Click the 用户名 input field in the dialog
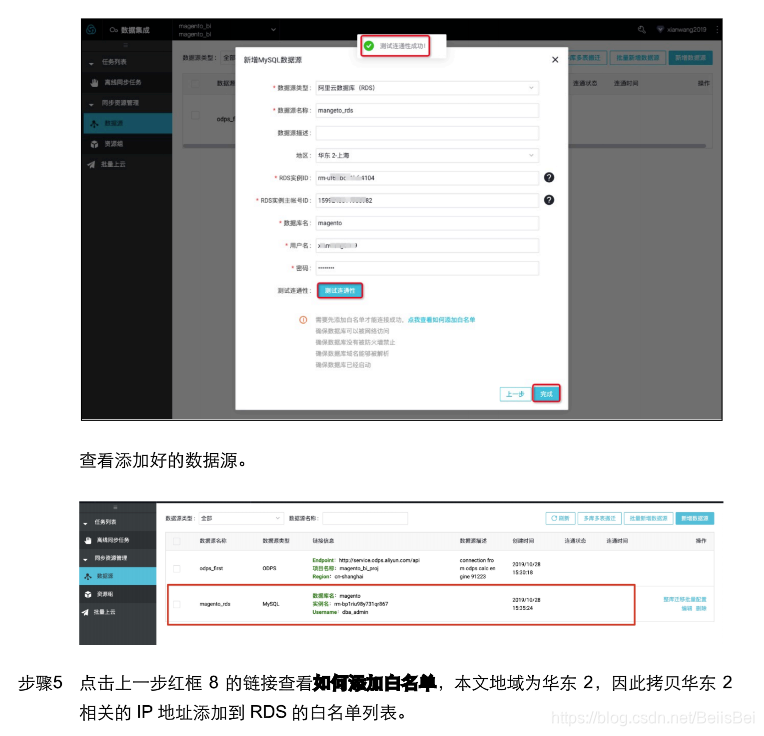Screen dimensions: 764x736 [427, 245]
